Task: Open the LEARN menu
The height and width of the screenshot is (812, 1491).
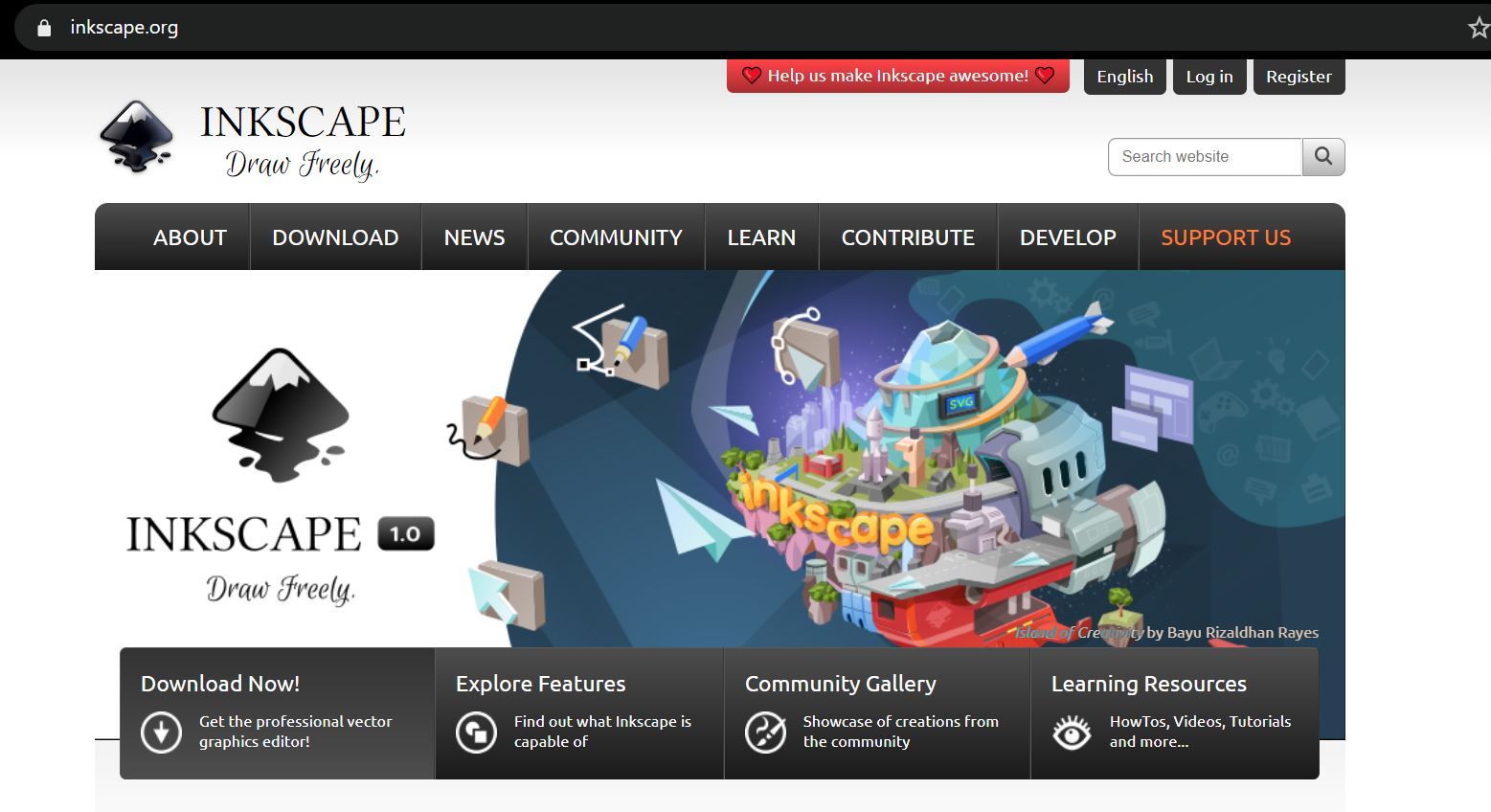Action: tap(761, 237)
